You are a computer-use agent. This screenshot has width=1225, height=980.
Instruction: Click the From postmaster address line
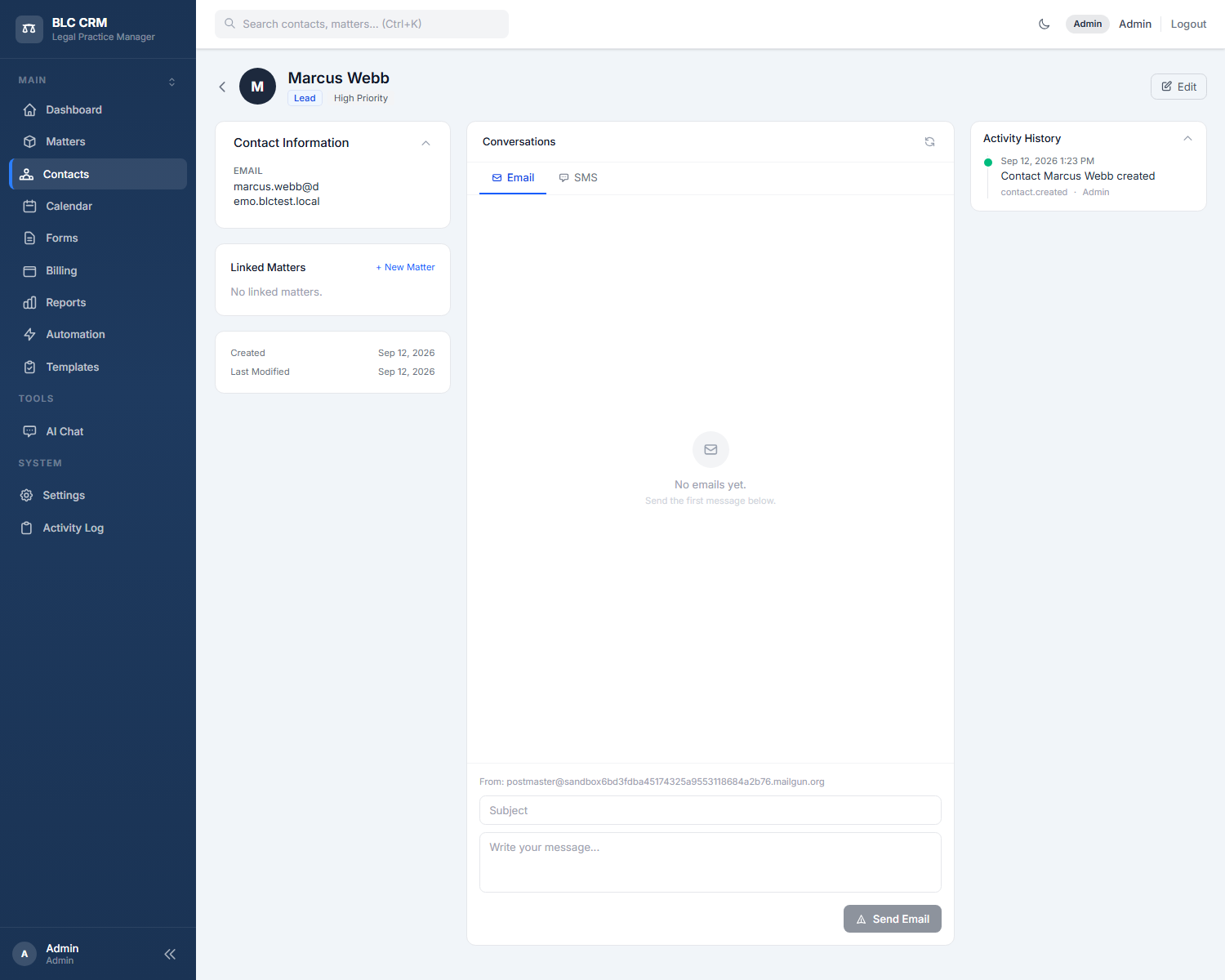click(652, 782)
